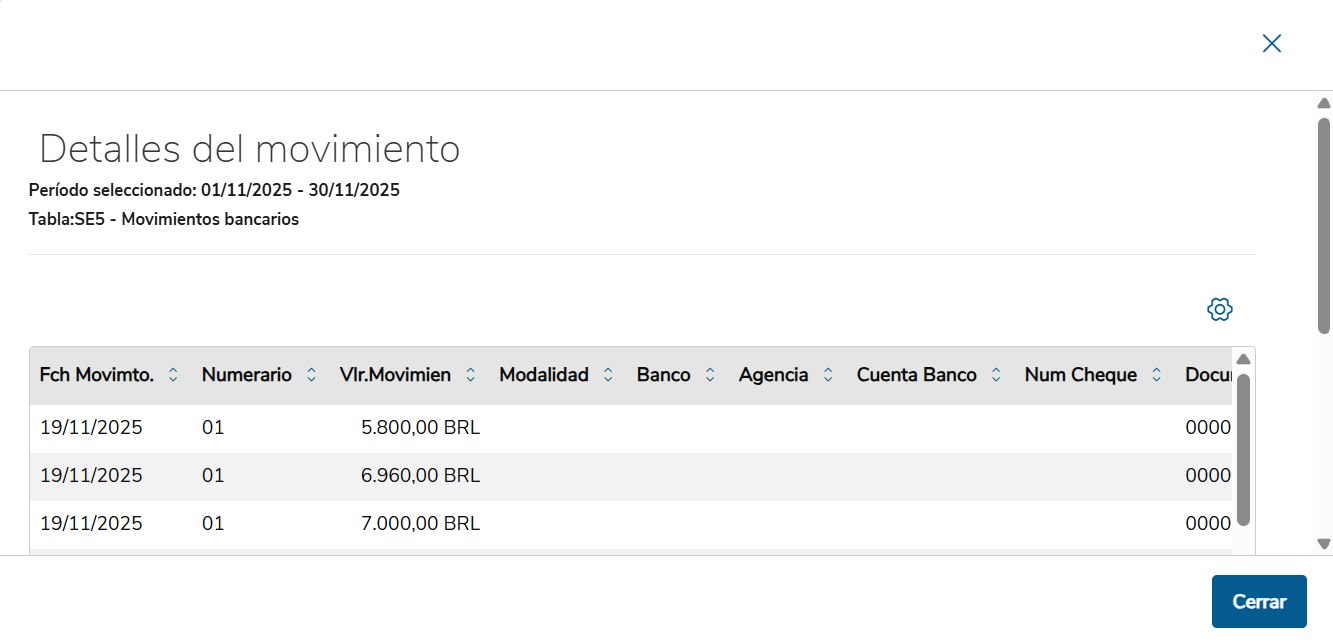Sort by Banco column arrows

point(710,375)
